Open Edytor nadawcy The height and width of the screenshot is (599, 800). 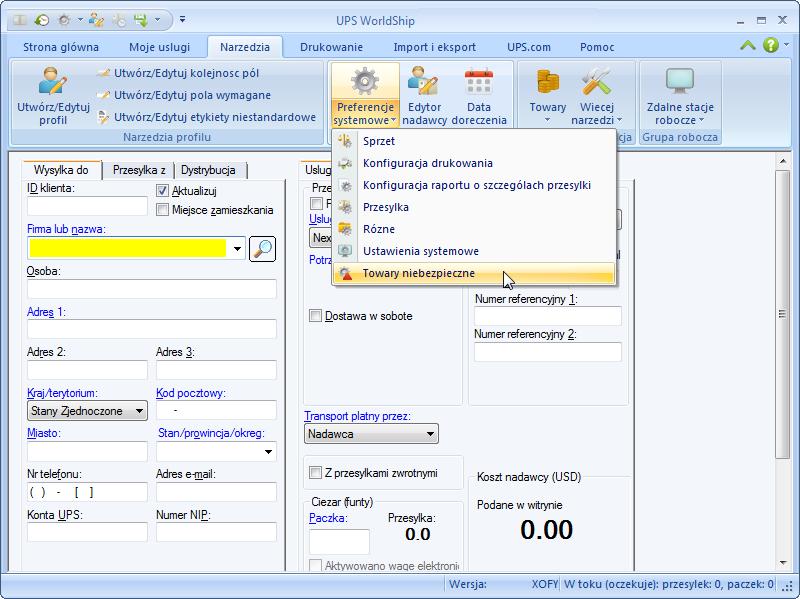[424, 95]
